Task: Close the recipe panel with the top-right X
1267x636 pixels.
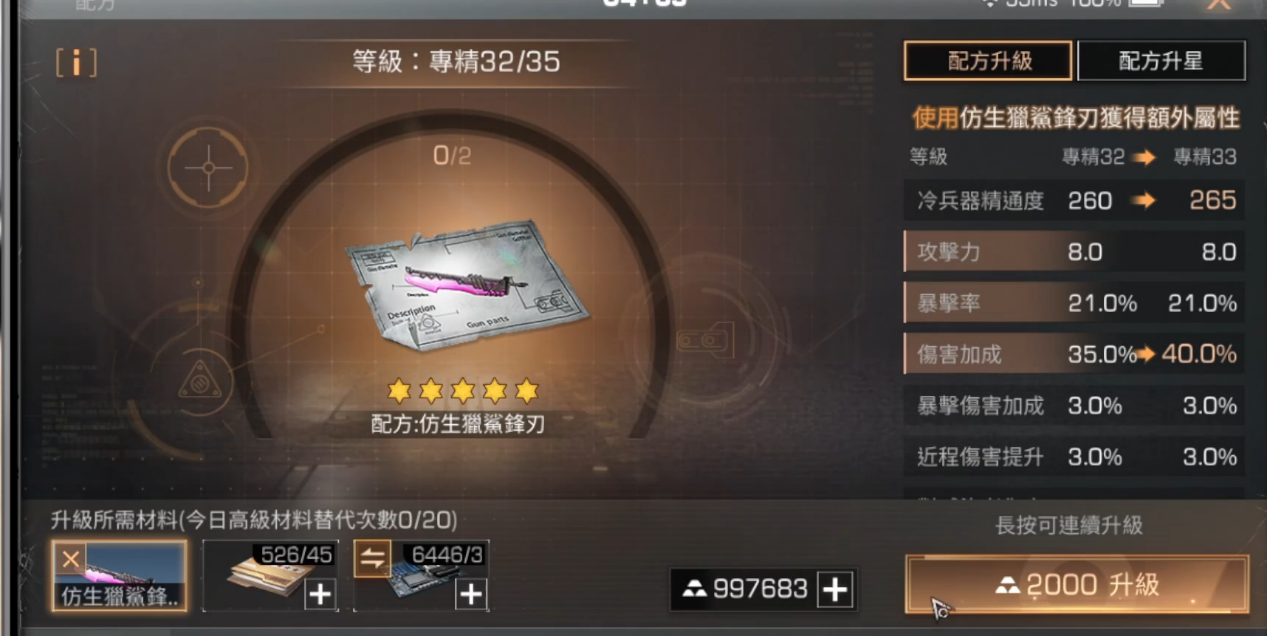Action: [1219, 5]
